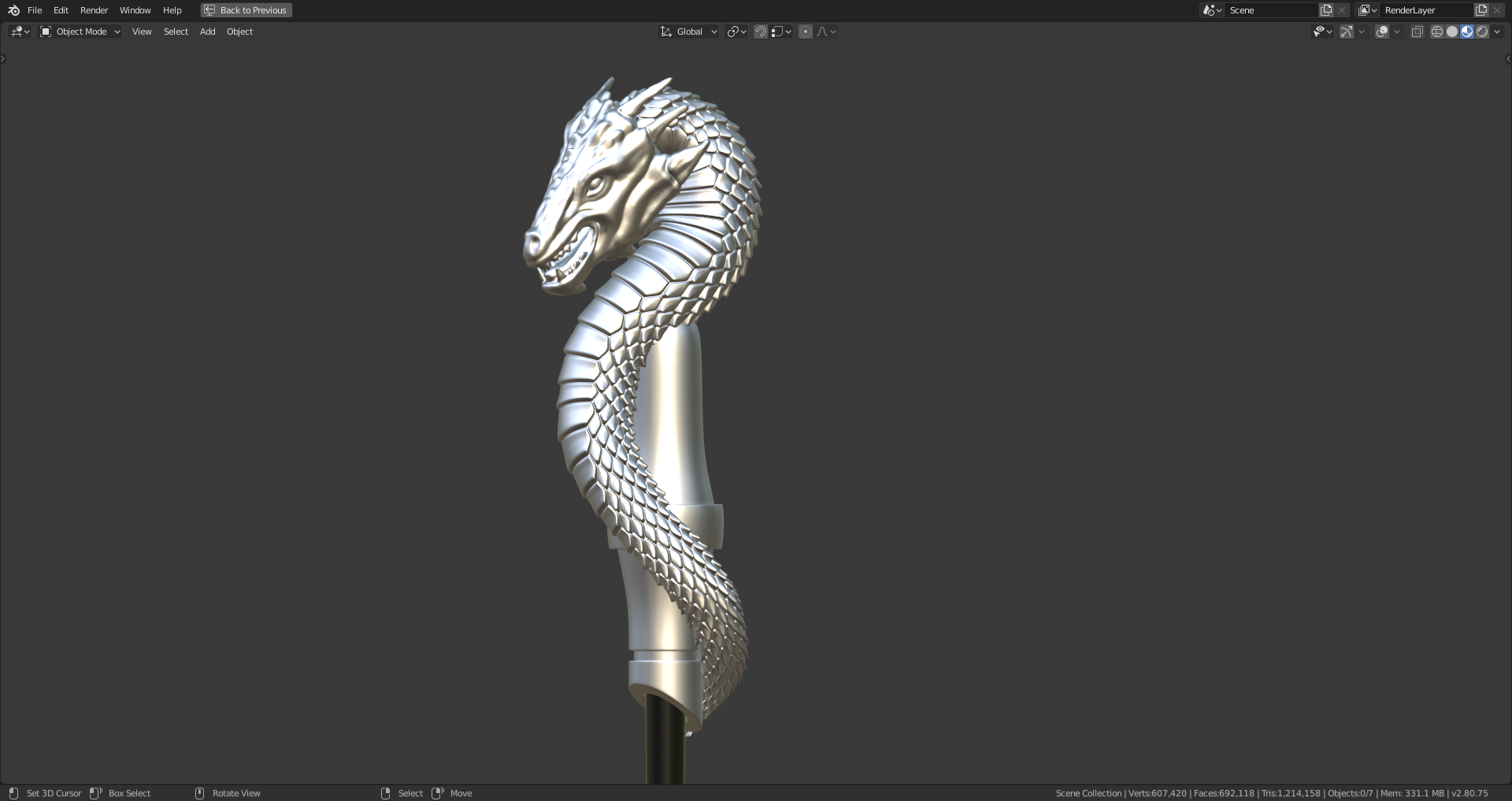
Task: Open the viewport Object menu
Action: pos(239,32)
